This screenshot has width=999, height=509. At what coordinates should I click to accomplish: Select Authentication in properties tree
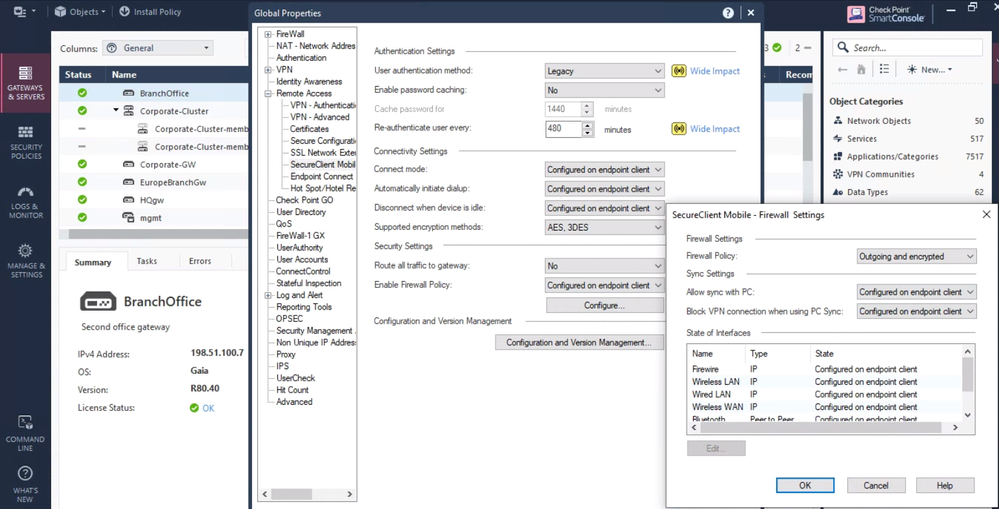301,58
